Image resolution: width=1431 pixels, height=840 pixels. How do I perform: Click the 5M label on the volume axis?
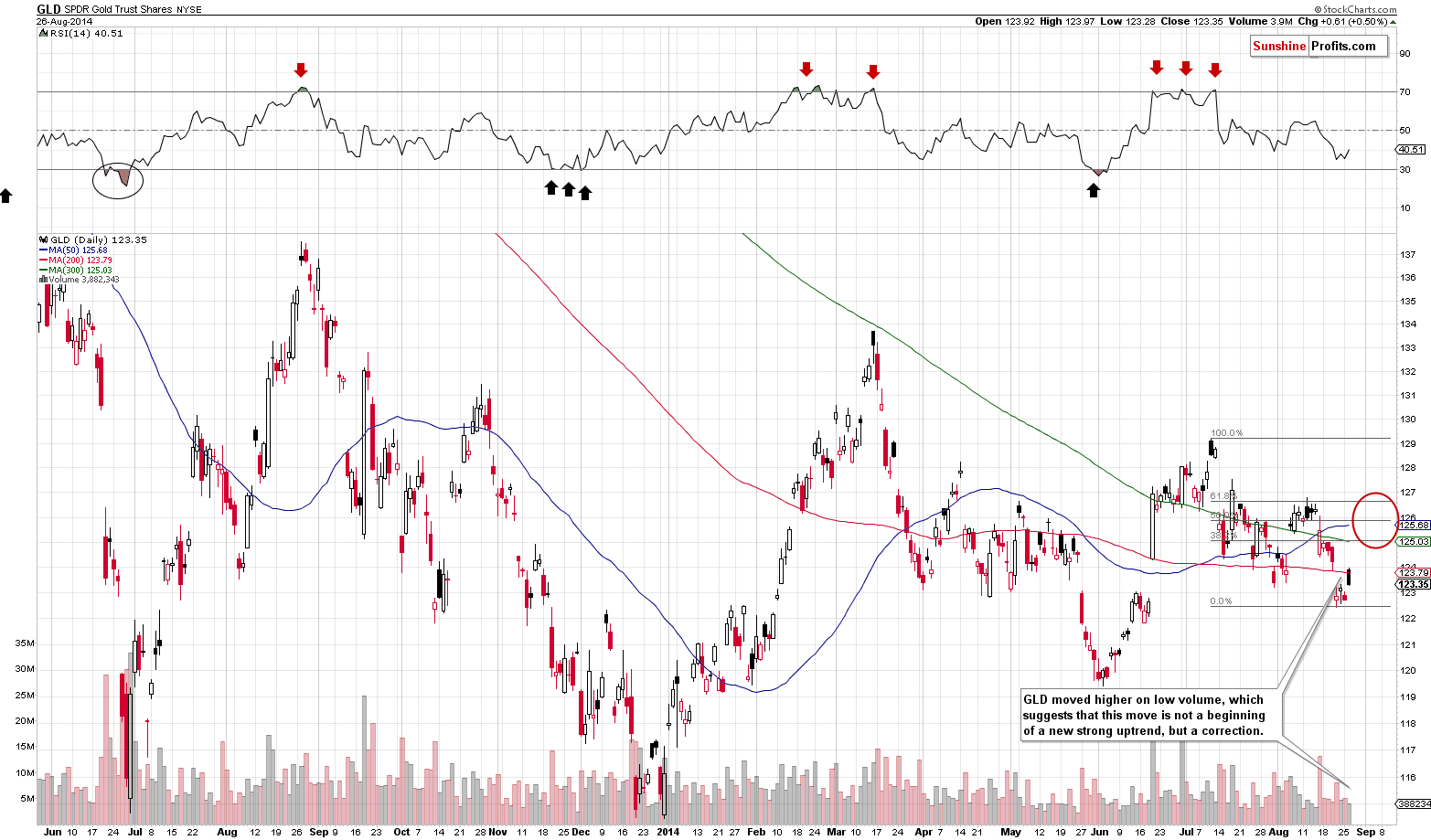(27, 799)
